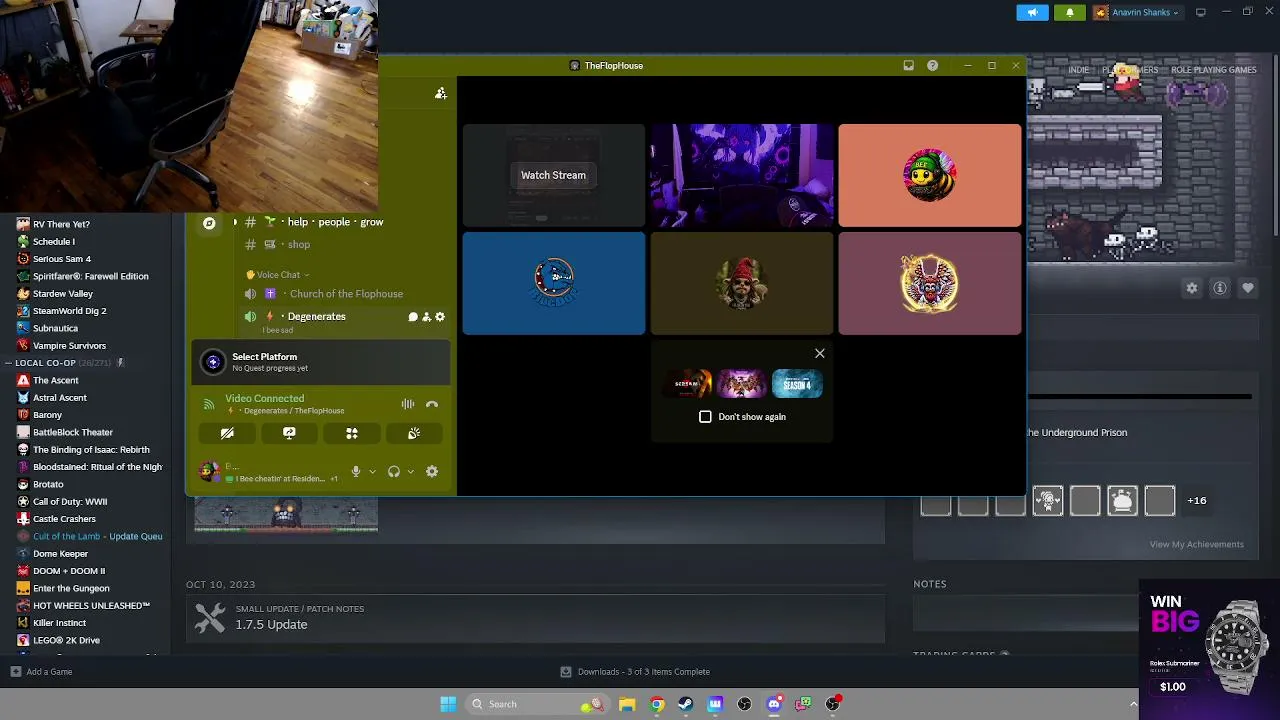Expand microphone input options arrow
The width and height of the screenshot is (1280, 720).
[372, 472]
